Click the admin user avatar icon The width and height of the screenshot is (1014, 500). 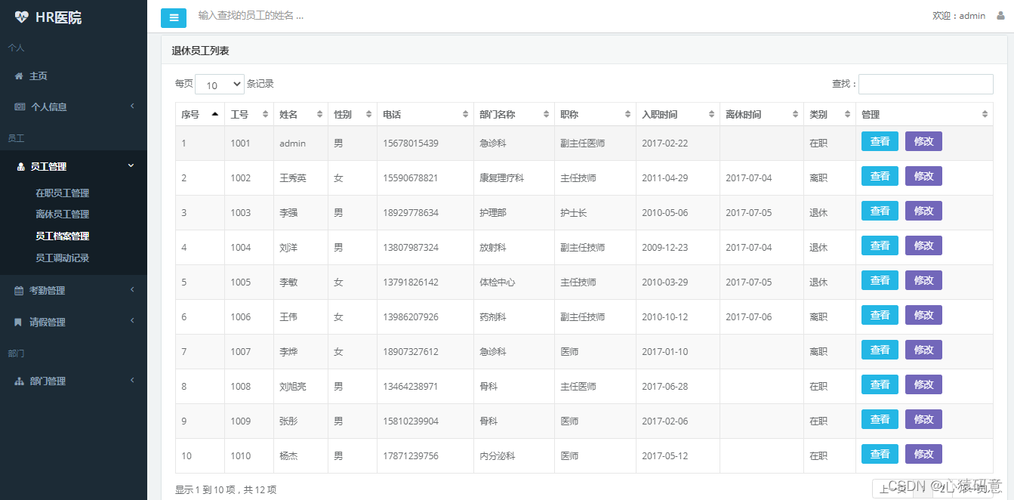[x=1000, y=16]
